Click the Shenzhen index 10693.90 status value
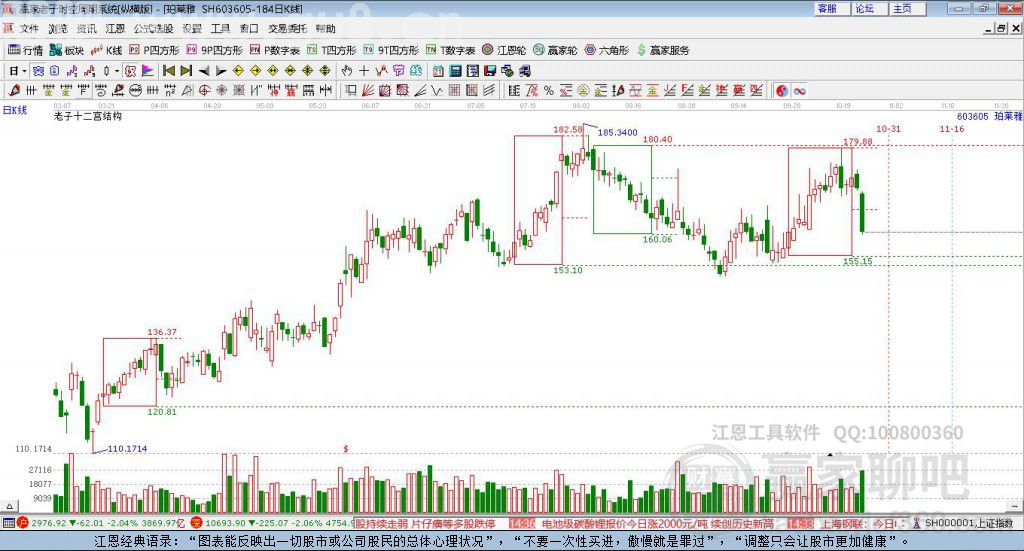This screenshot has width=1024, height=551. pyautogui.click(x=226, y=523)
